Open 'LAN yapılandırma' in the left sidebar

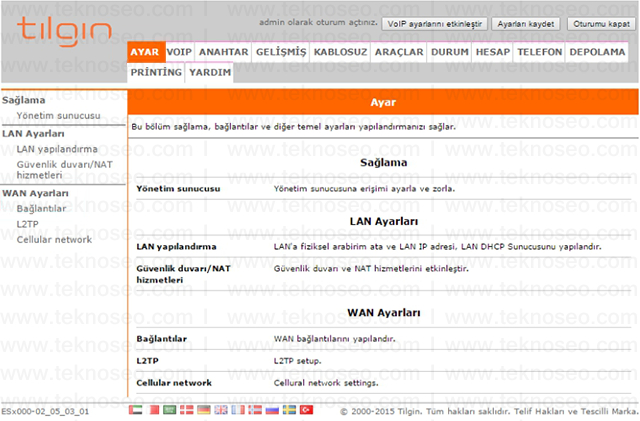(57, 149)
